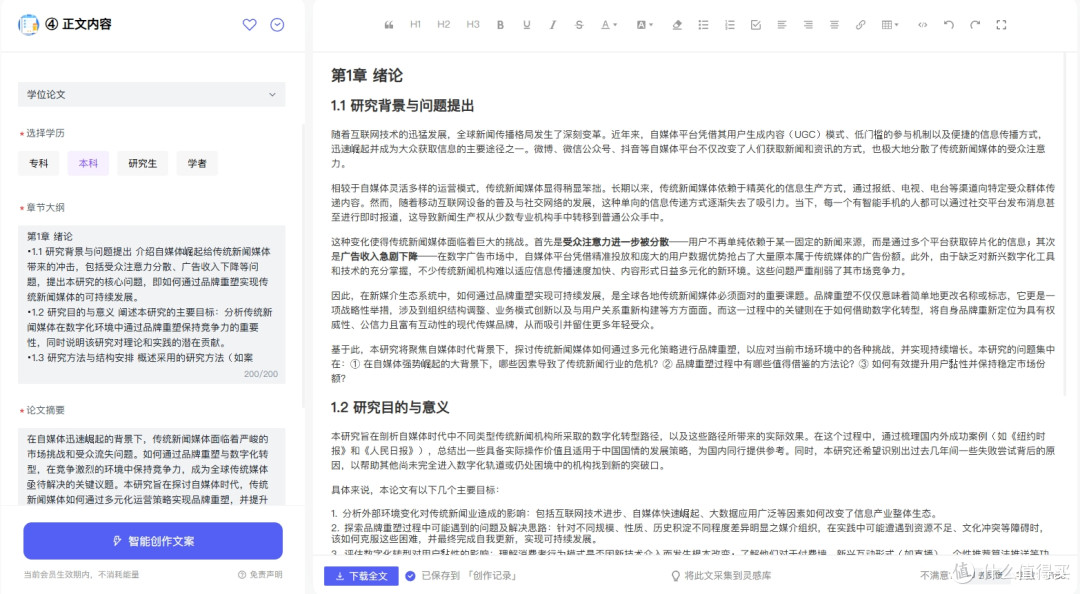
Task: Click the line 具体来说，本论文有以下几个主要目标
Action: [415, 490]
